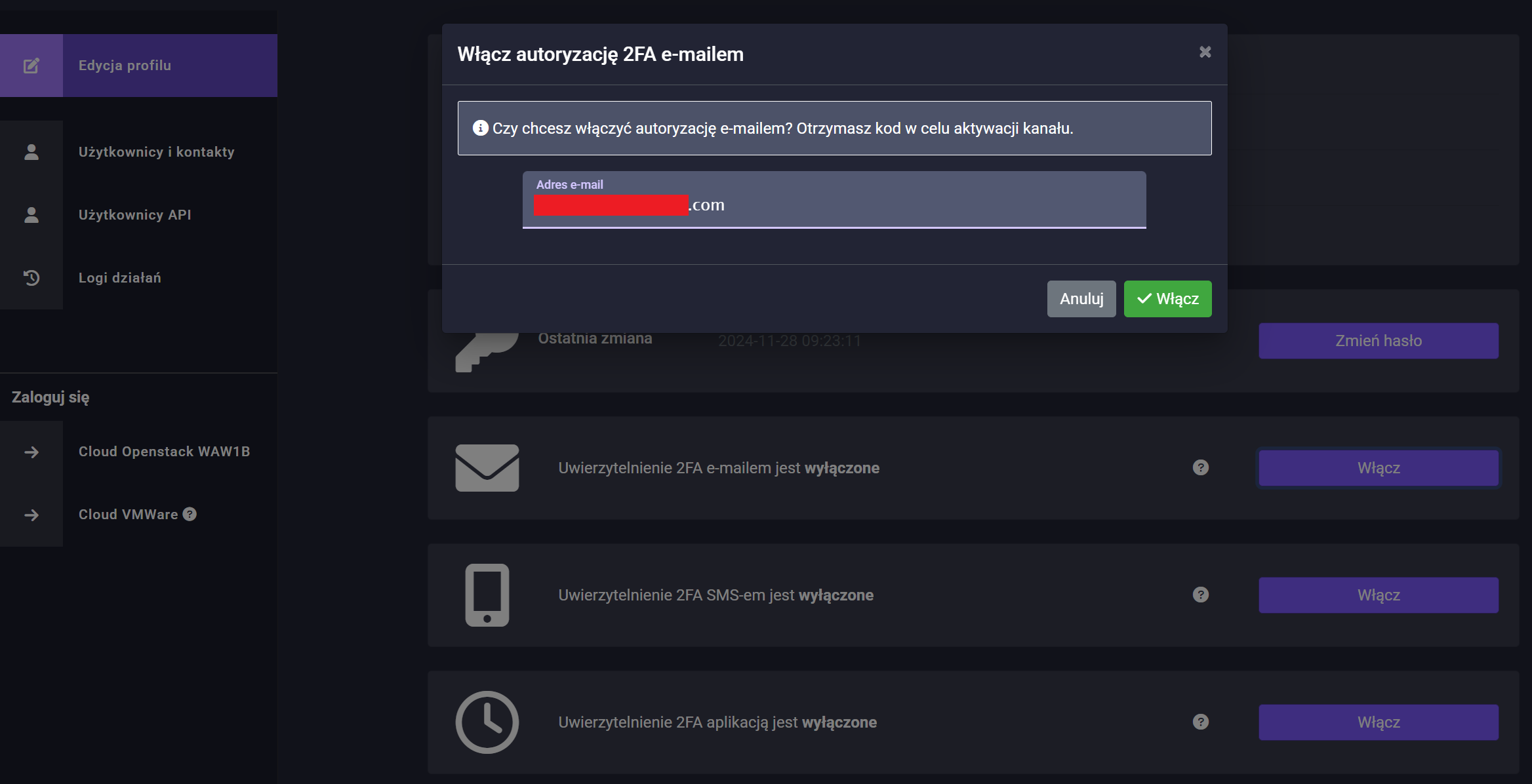Go to Logi działań in the sidebar
The image size is (1532, 784).
[x=119, y=278]
